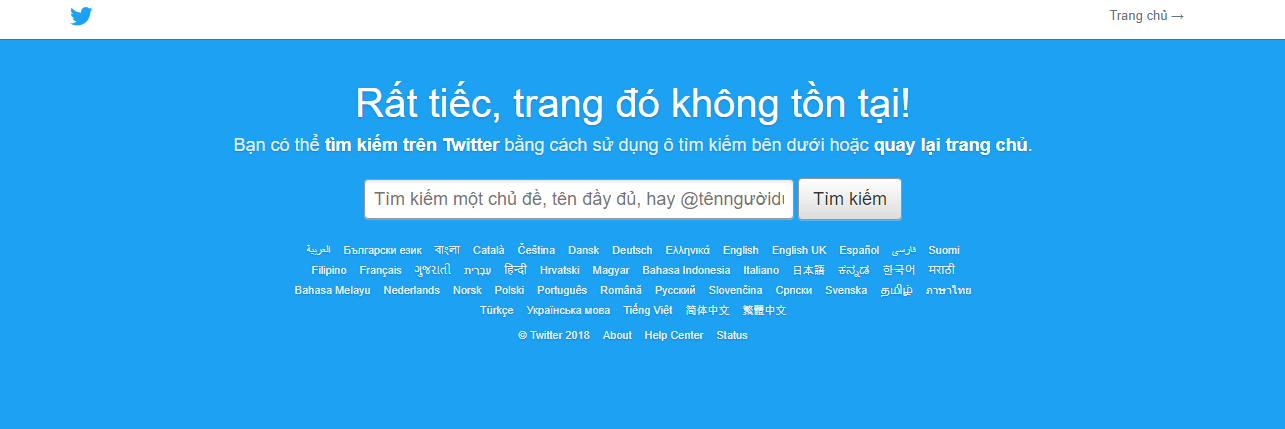Image resolution: width=1285 pixels, height=429 pixels.
Task: Click the Tìm kiếm button
Action: pos(850,199)
